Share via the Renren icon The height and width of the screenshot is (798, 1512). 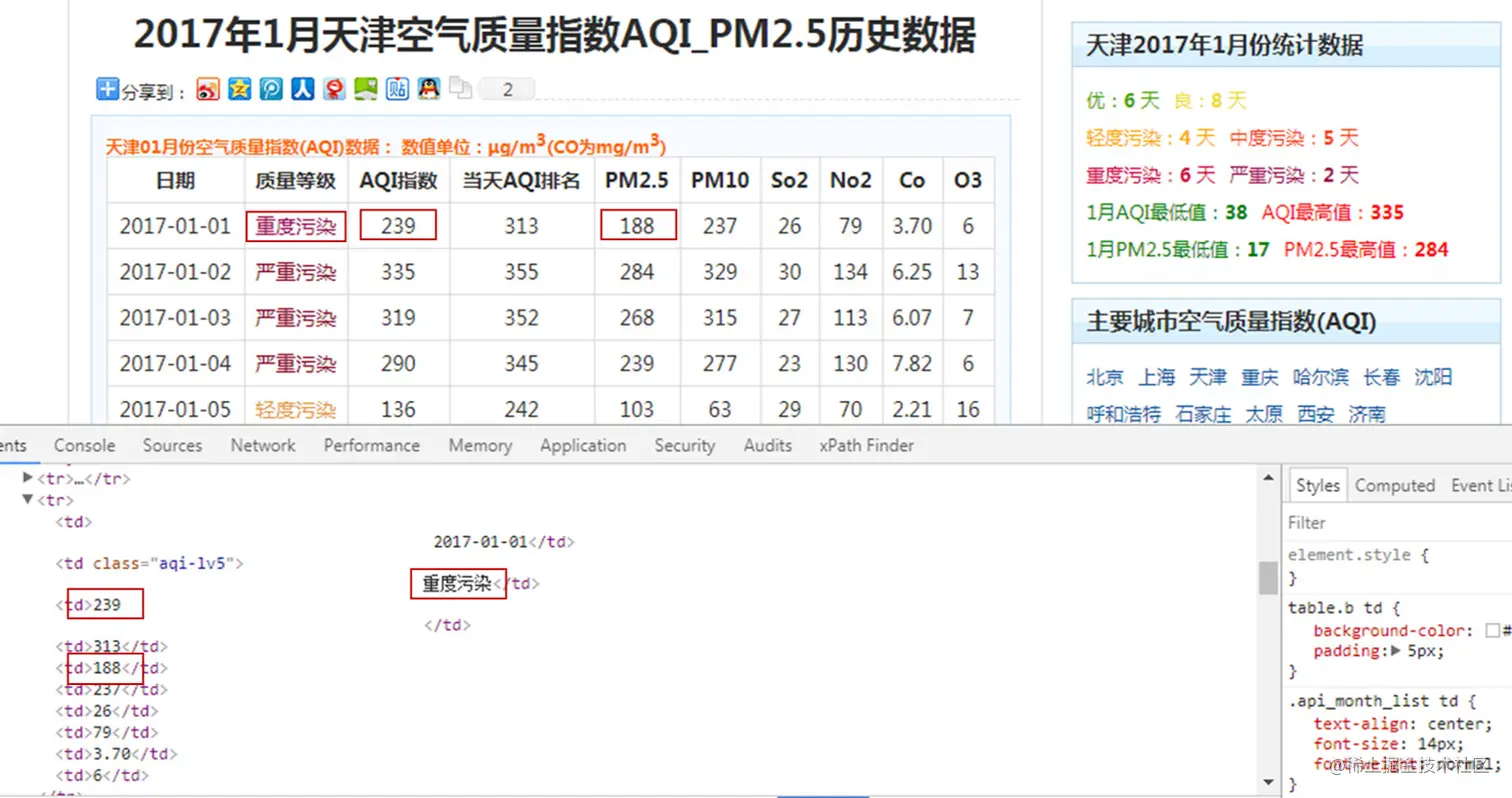[303, 89]
